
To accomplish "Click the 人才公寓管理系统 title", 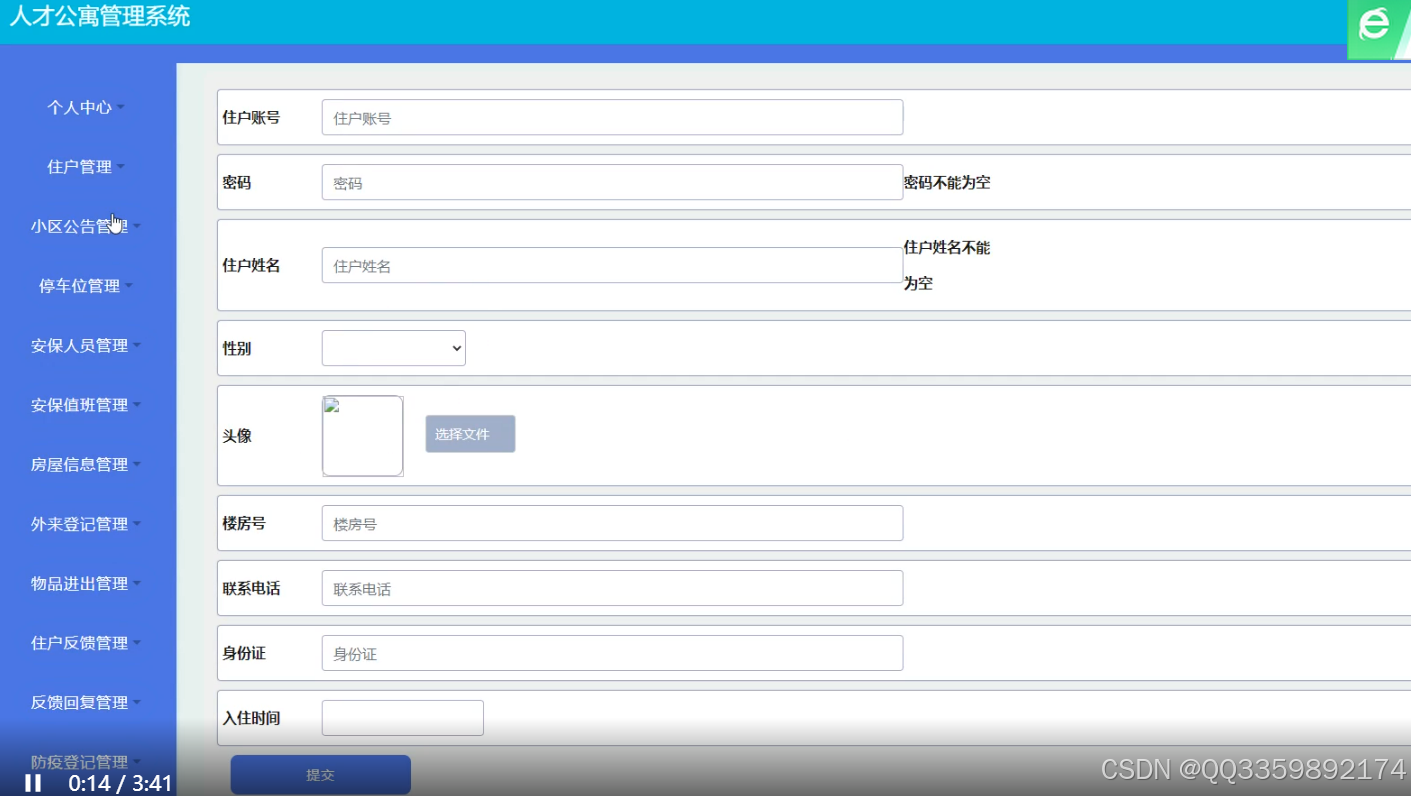I will pos(99,16).
